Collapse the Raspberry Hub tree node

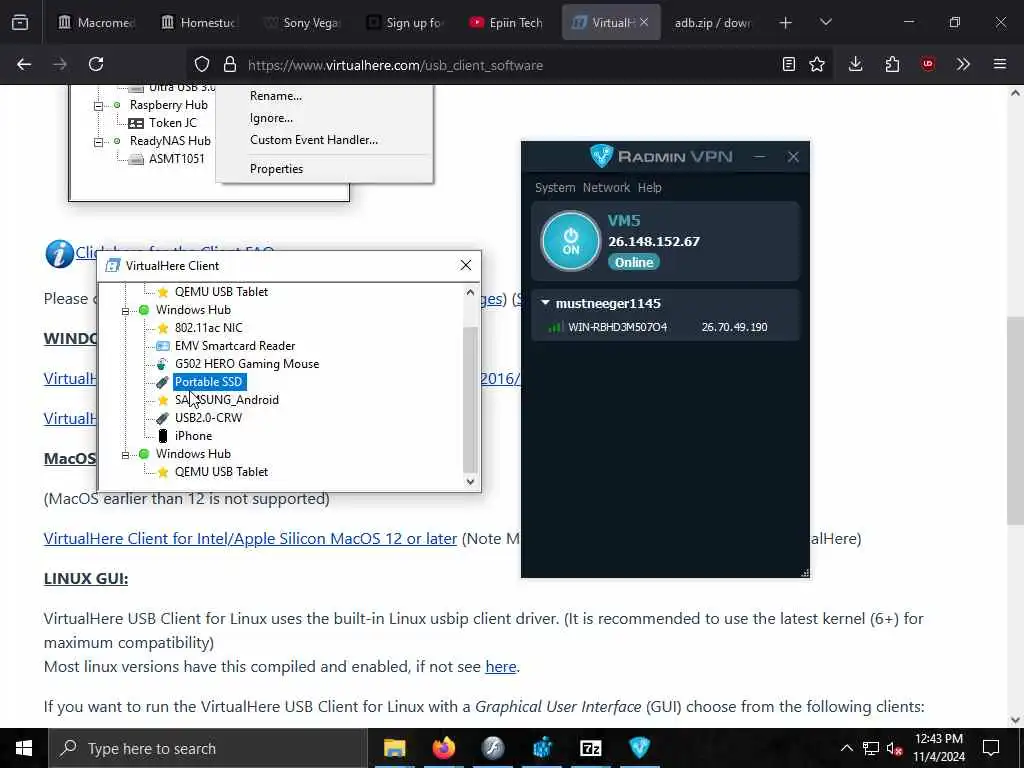click(99, 105)
